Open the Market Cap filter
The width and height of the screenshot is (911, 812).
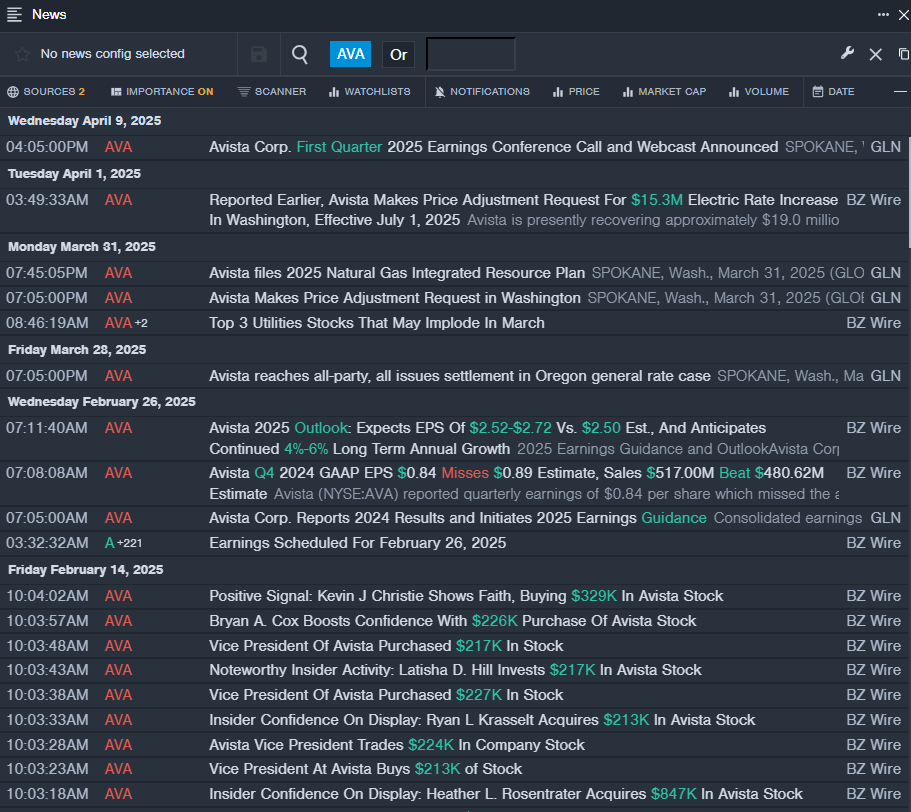click(x=664, y=92)
